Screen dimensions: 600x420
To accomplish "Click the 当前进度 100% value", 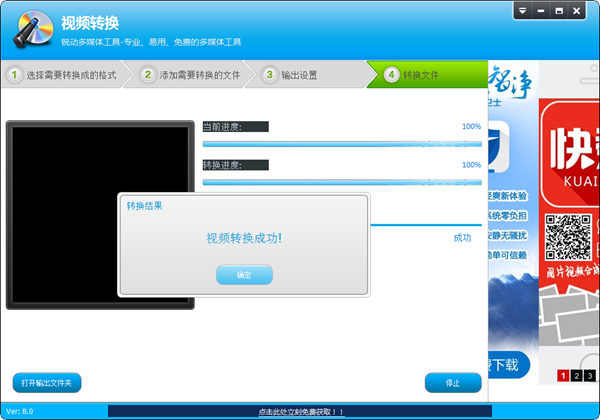I will pos(471,126).
